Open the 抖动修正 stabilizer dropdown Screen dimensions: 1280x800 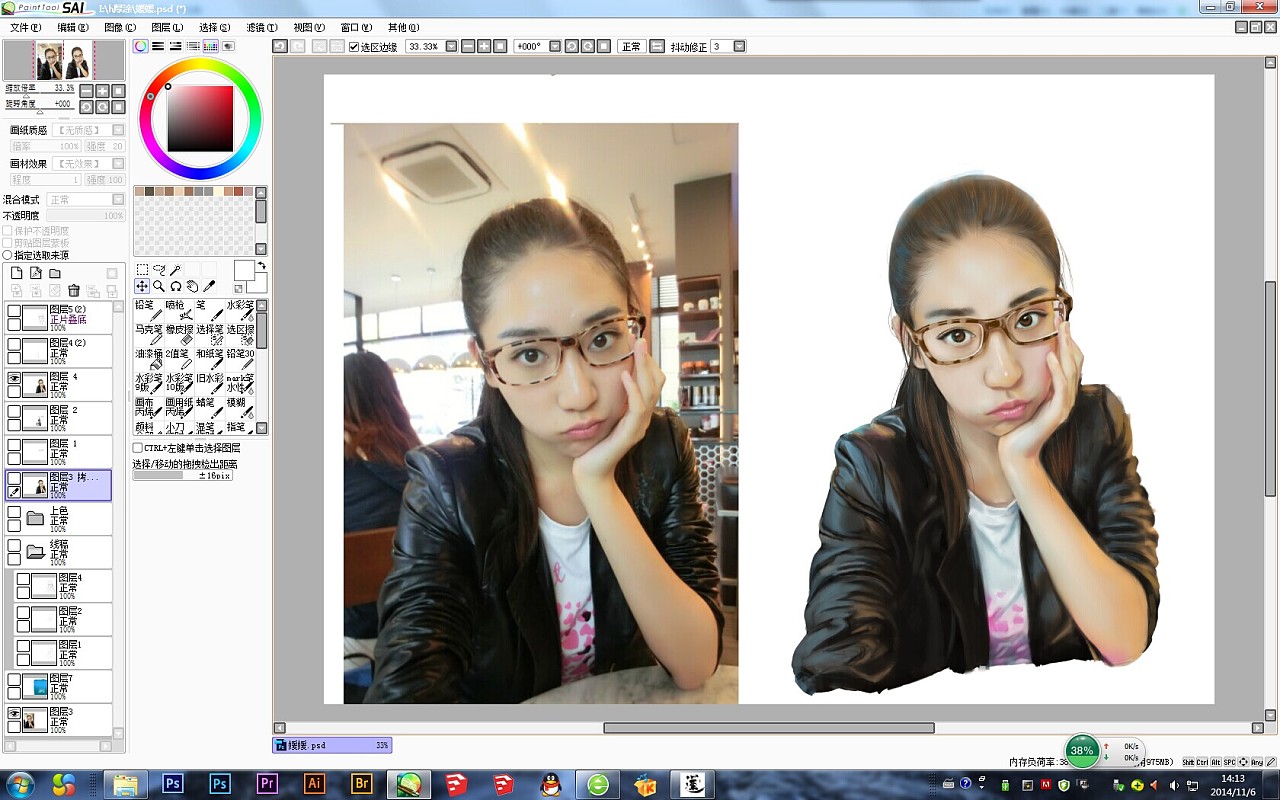coord(740,46)
